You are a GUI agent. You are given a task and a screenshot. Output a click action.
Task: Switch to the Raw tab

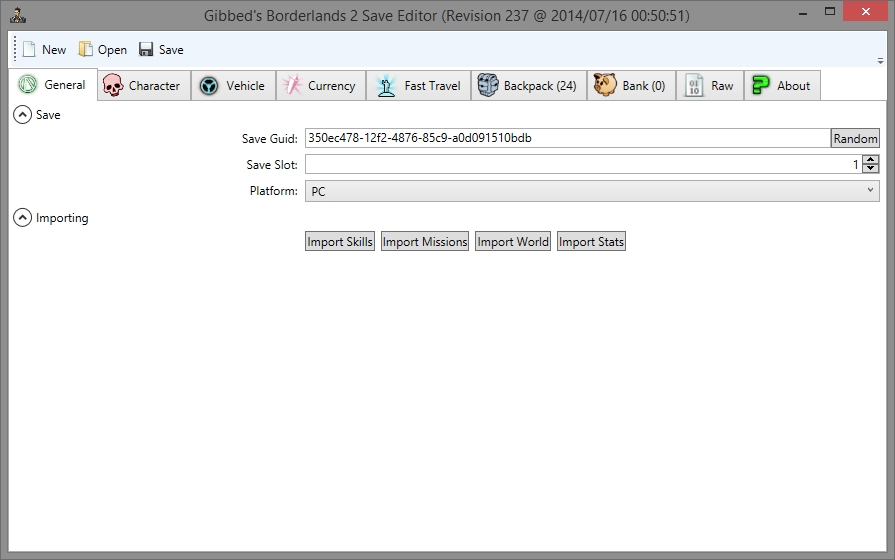click(x=709, y=86)
